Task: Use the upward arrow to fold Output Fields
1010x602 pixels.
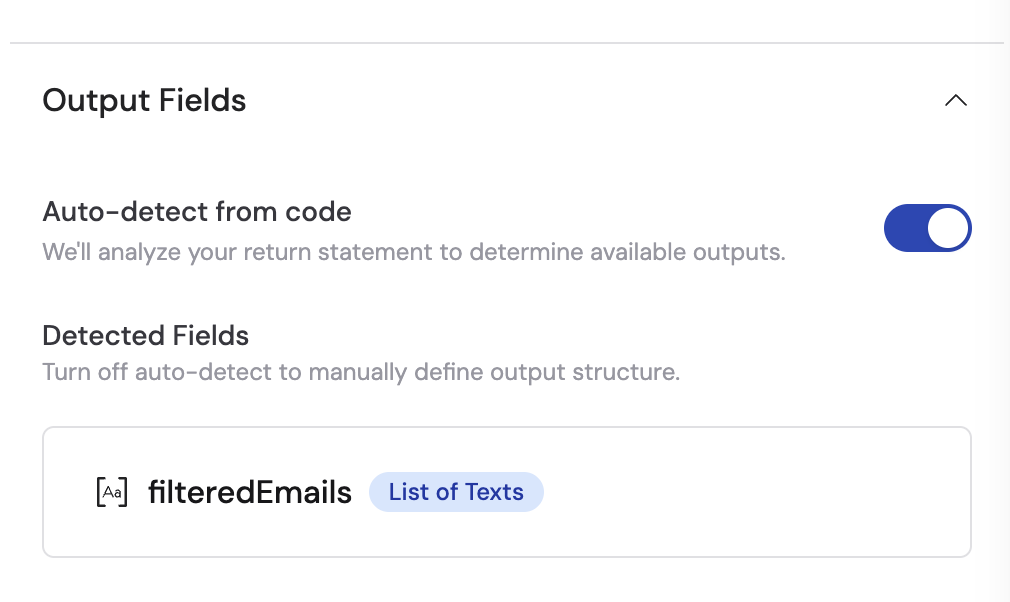Action: [x=955, y=100]
